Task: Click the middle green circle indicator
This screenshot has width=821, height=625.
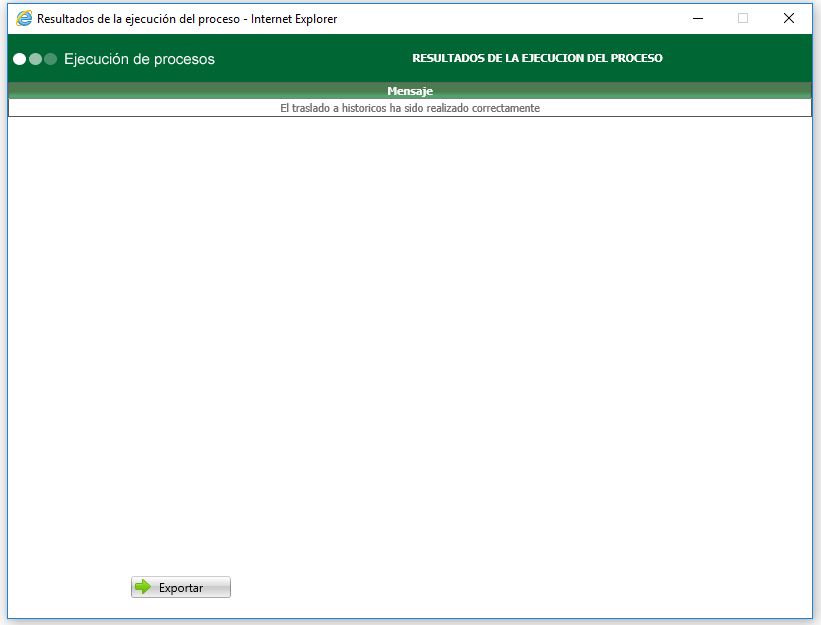Action: 33,58
